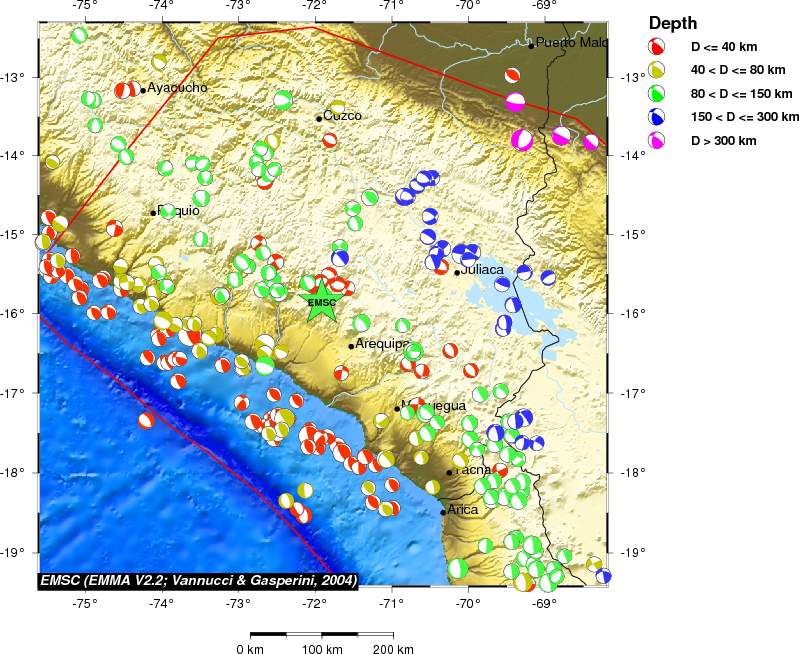Click the 'D <= 40 km' legend label
Screen dimensions: 799x654
(x=724, y=47)
